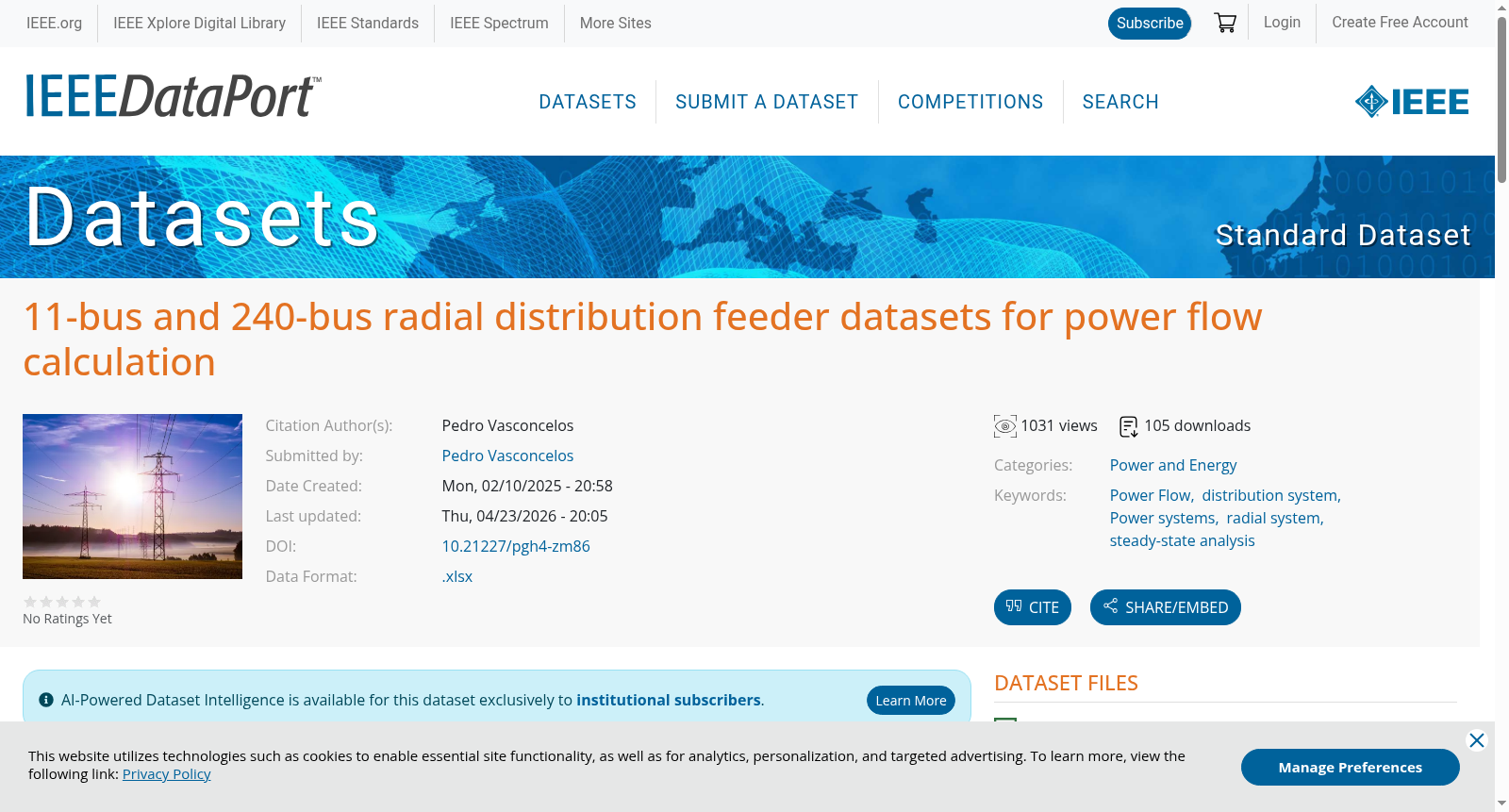The height and width of the screenshot is (812, 1509).
Task: Click the 'Standard Dataset' banner label
Action: tap(1343, 235)
